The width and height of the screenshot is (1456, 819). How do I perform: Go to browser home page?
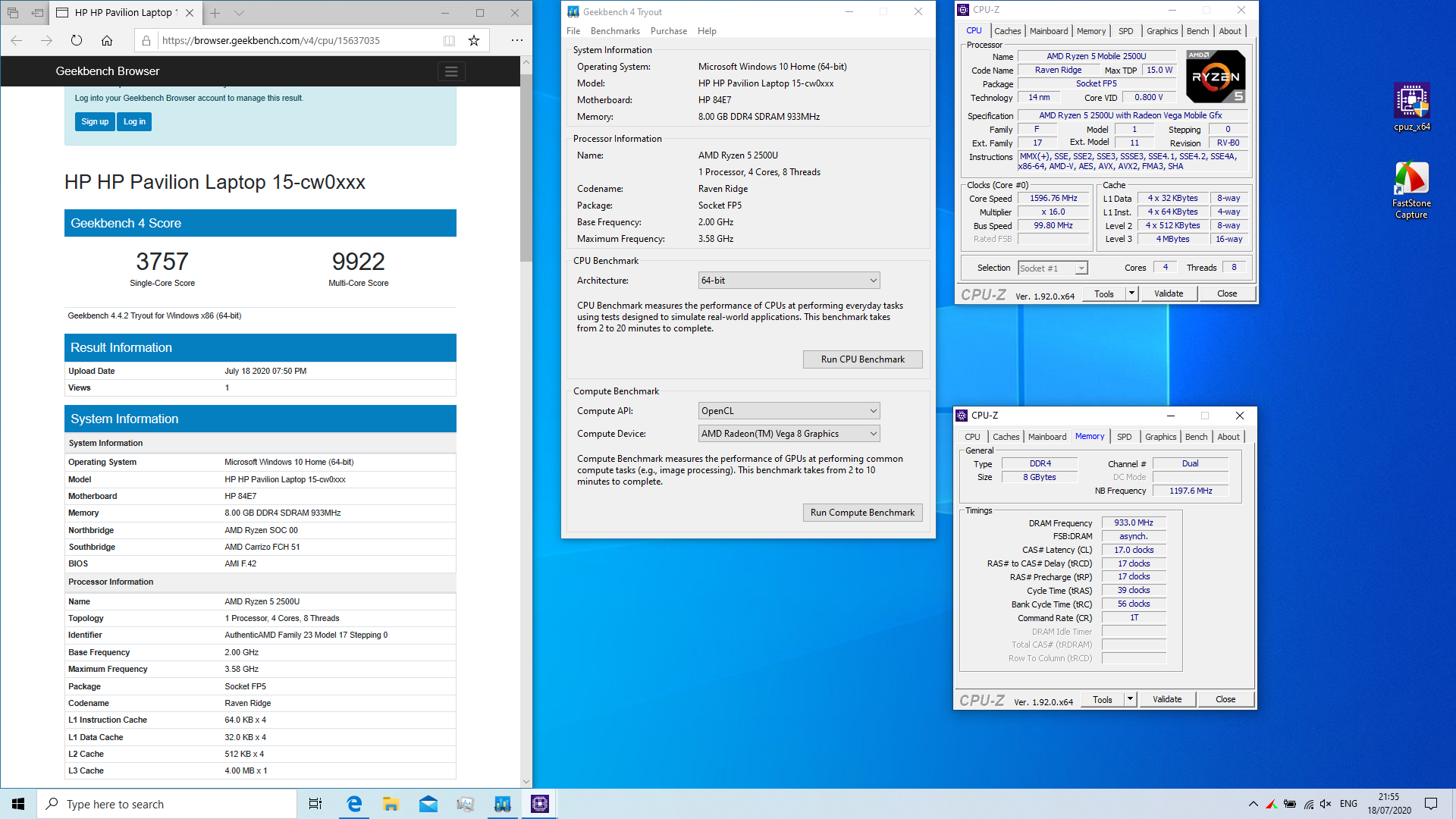point(107,40)
